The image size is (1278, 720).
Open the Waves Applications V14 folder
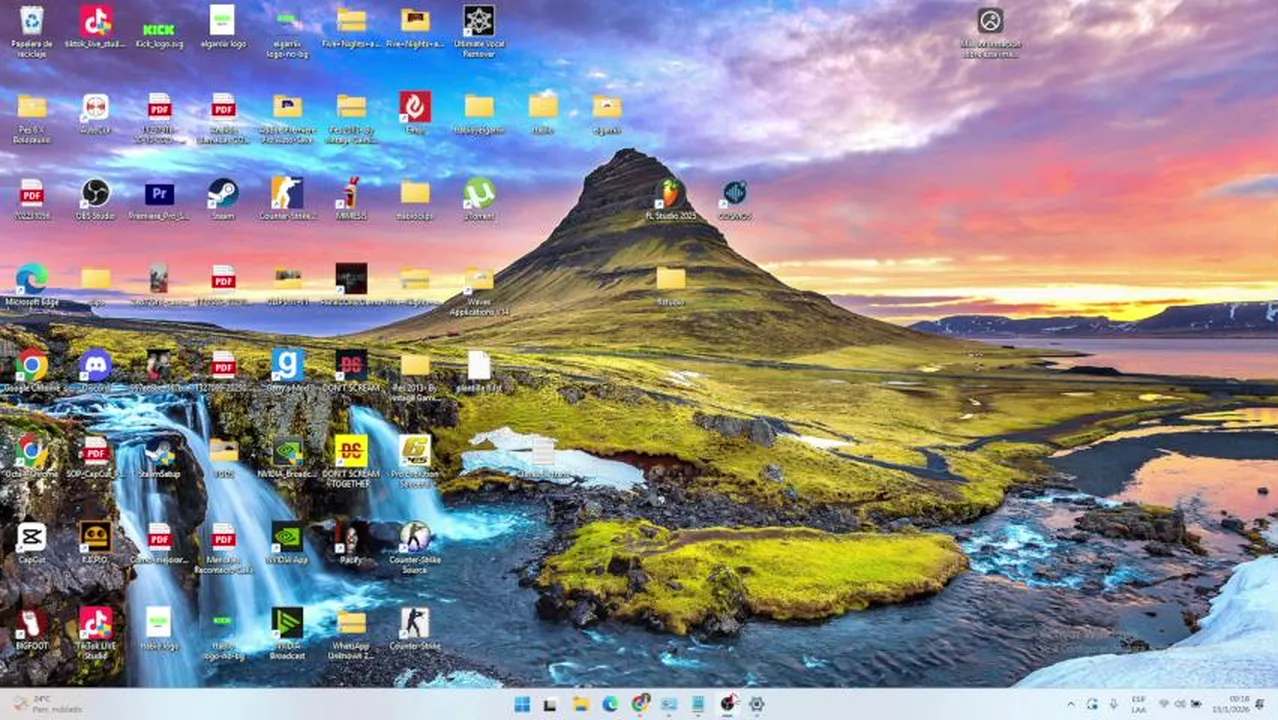[479, 290]
